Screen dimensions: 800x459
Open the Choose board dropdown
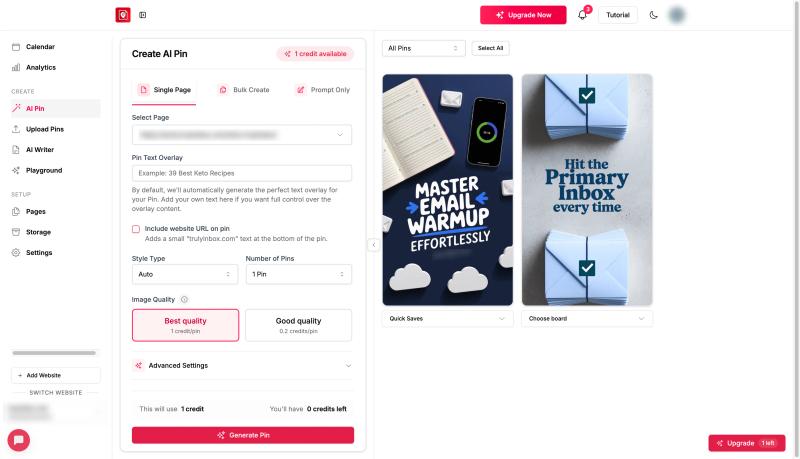pyautogui.click(x=587, y=318)
